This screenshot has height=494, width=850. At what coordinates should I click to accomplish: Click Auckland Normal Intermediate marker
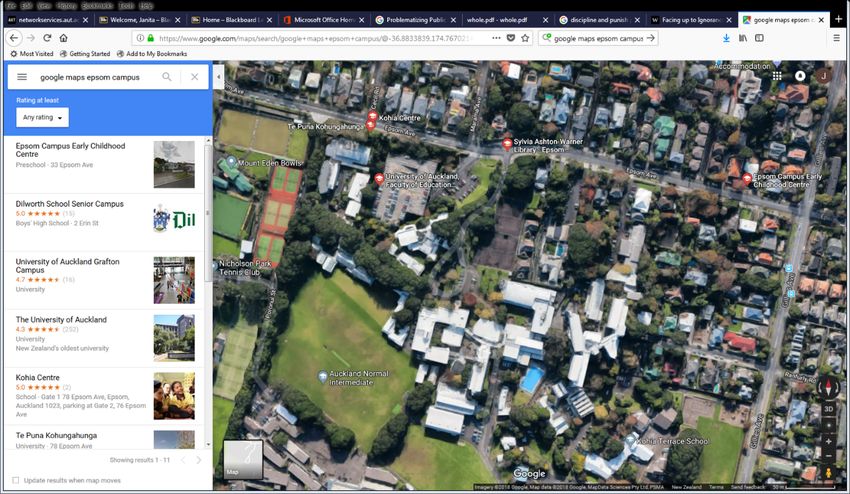[x=323, y=375]
